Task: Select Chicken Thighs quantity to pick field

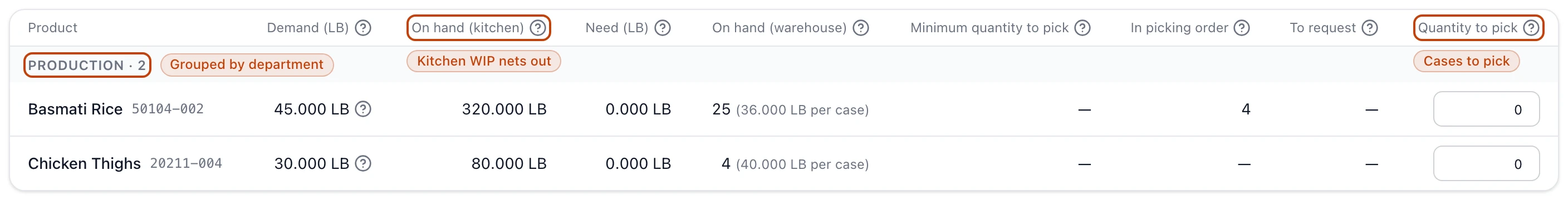Action: [x=1486, y=163]
